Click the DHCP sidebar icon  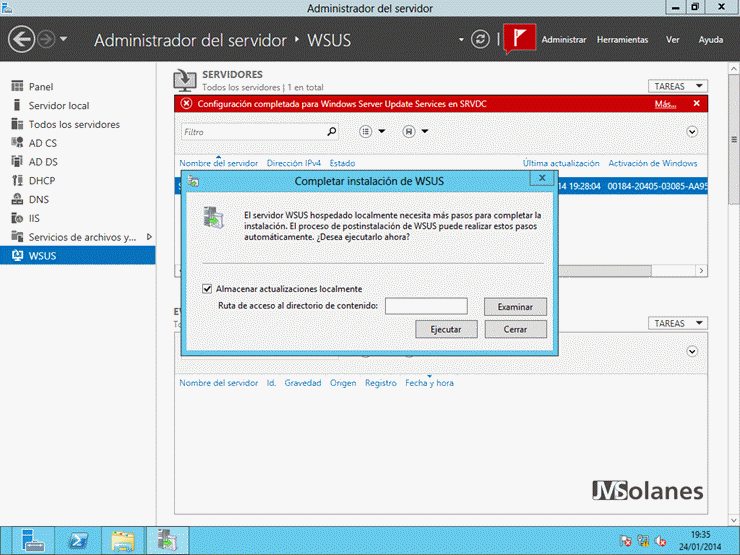pyautogui.click(x=17, y=180)
